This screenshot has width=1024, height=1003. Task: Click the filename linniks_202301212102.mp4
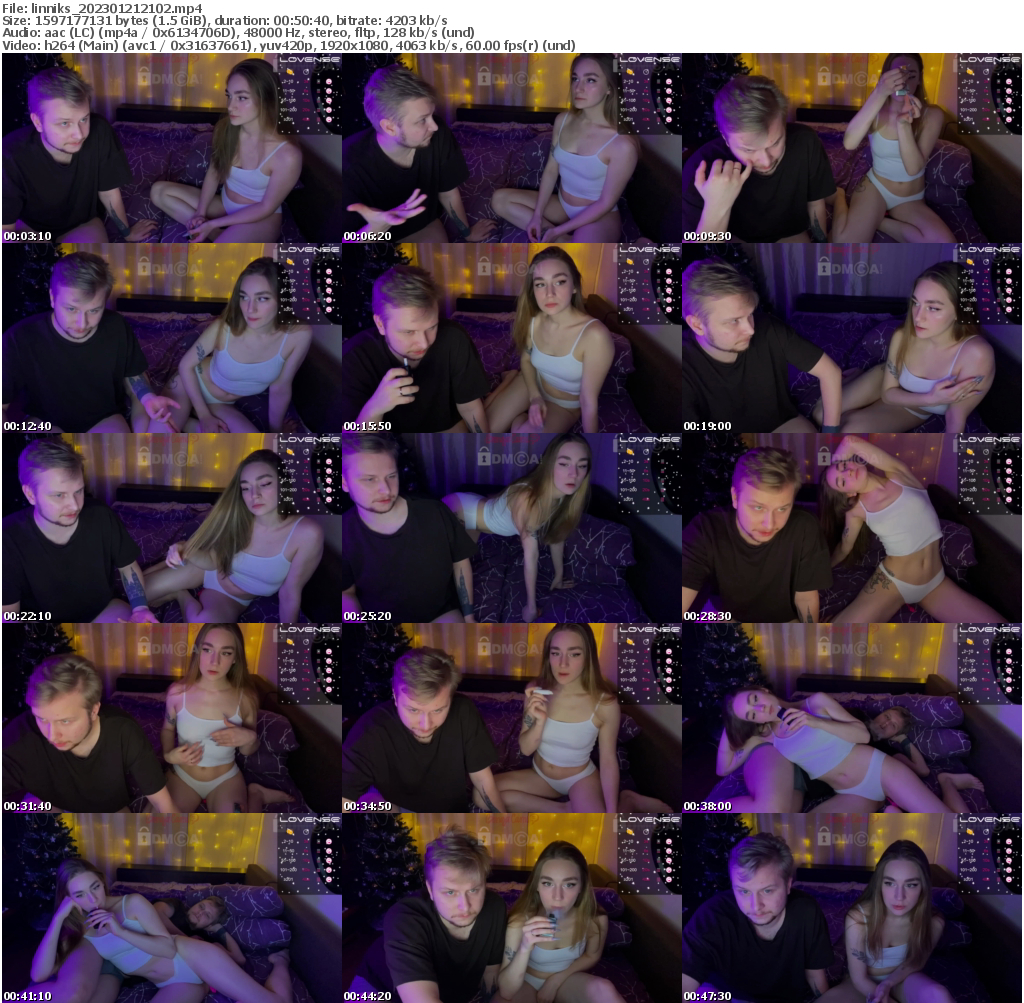click(100, 8)
